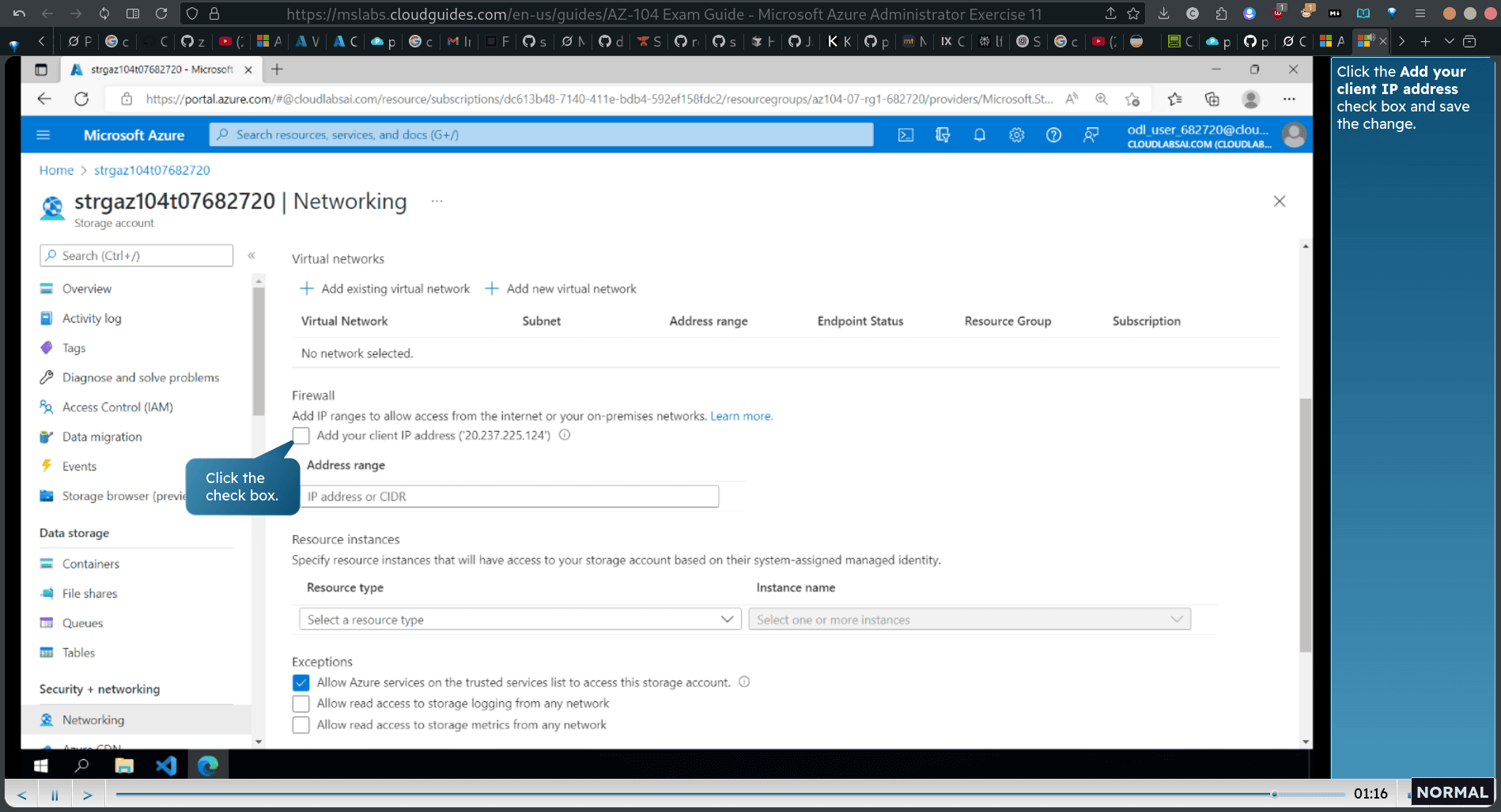This screenshot has width=1501, height=812.
Task: Click info icon beside trusted services exception
Action: tap(744, 682)
